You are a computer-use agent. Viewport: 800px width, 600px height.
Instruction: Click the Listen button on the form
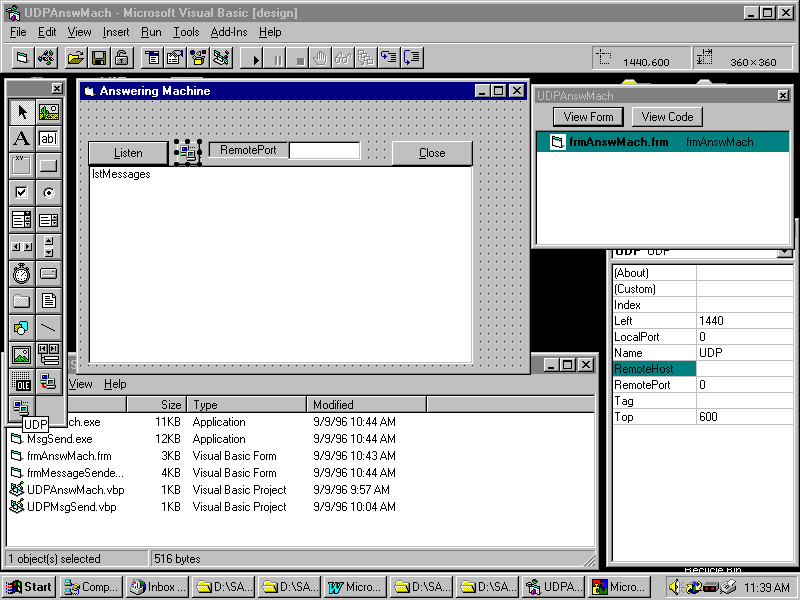(x=128, y=153)
